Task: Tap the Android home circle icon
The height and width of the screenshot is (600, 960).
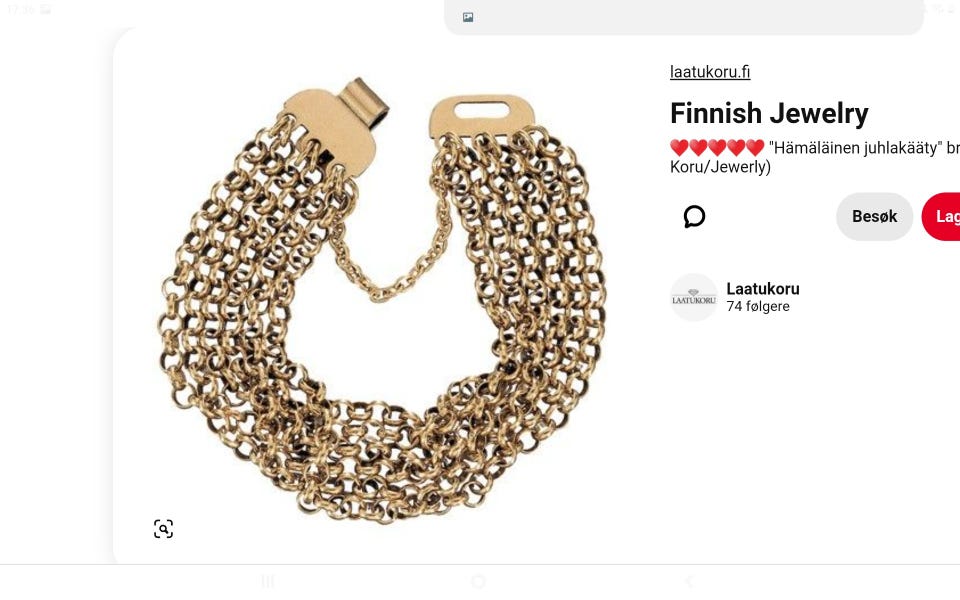Action: [x=479, y=582]
